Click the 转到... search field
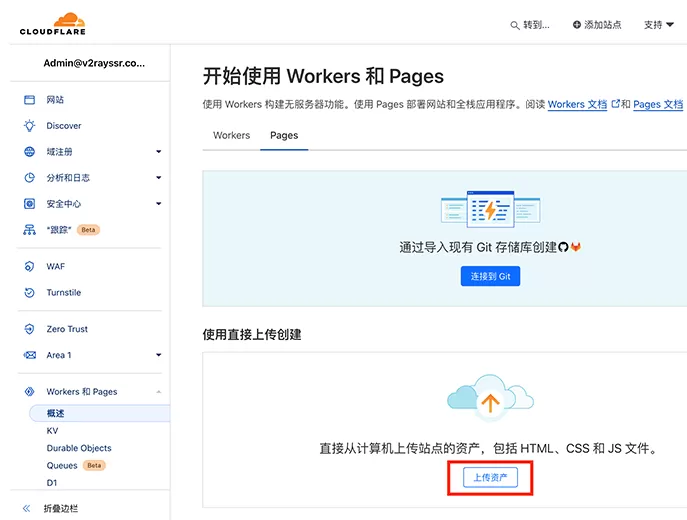The height and width of the screenshot is (520, 687). [x=530, y=25]
